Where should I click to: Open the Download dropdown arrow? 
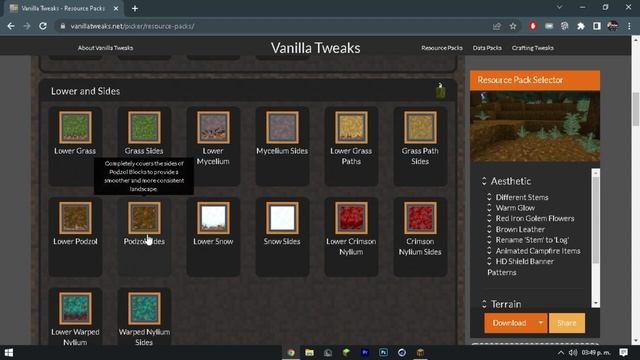(541, 323)
